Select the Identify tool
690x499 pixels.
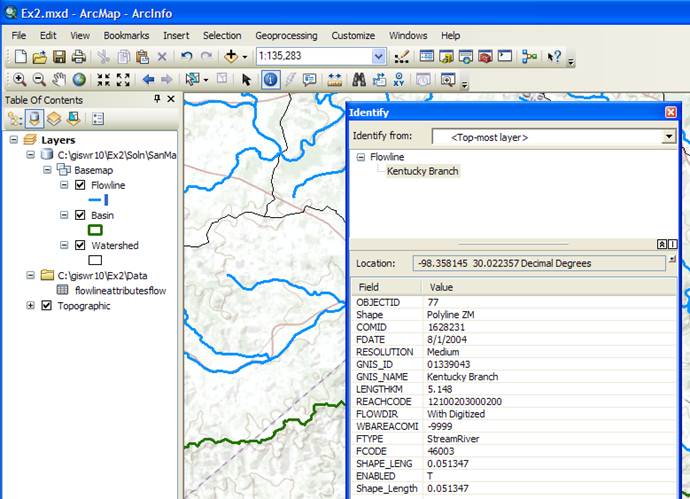pyautogui.click(x=270, y=79)
